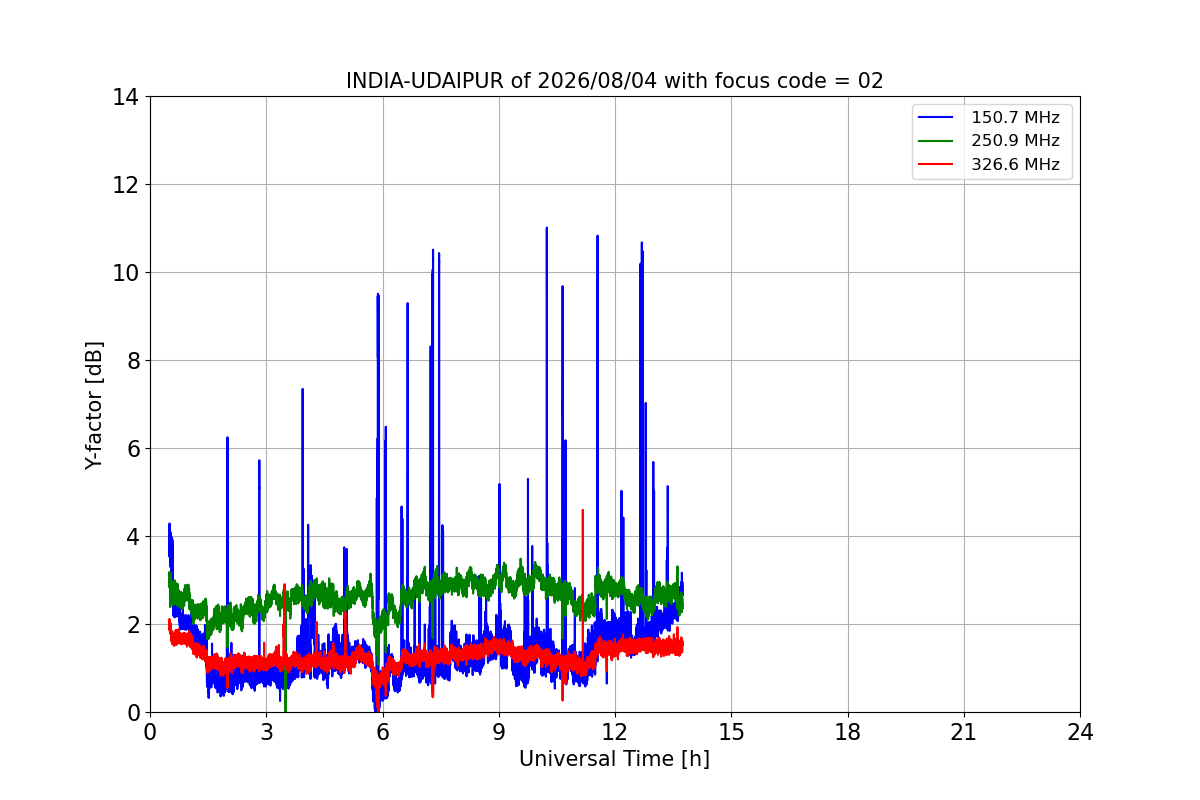Image resolution: width=1200 pixels, height=800 pixels.
Task: Click the 2 tick on the Y-factor axis
Action: coord(132,625)
